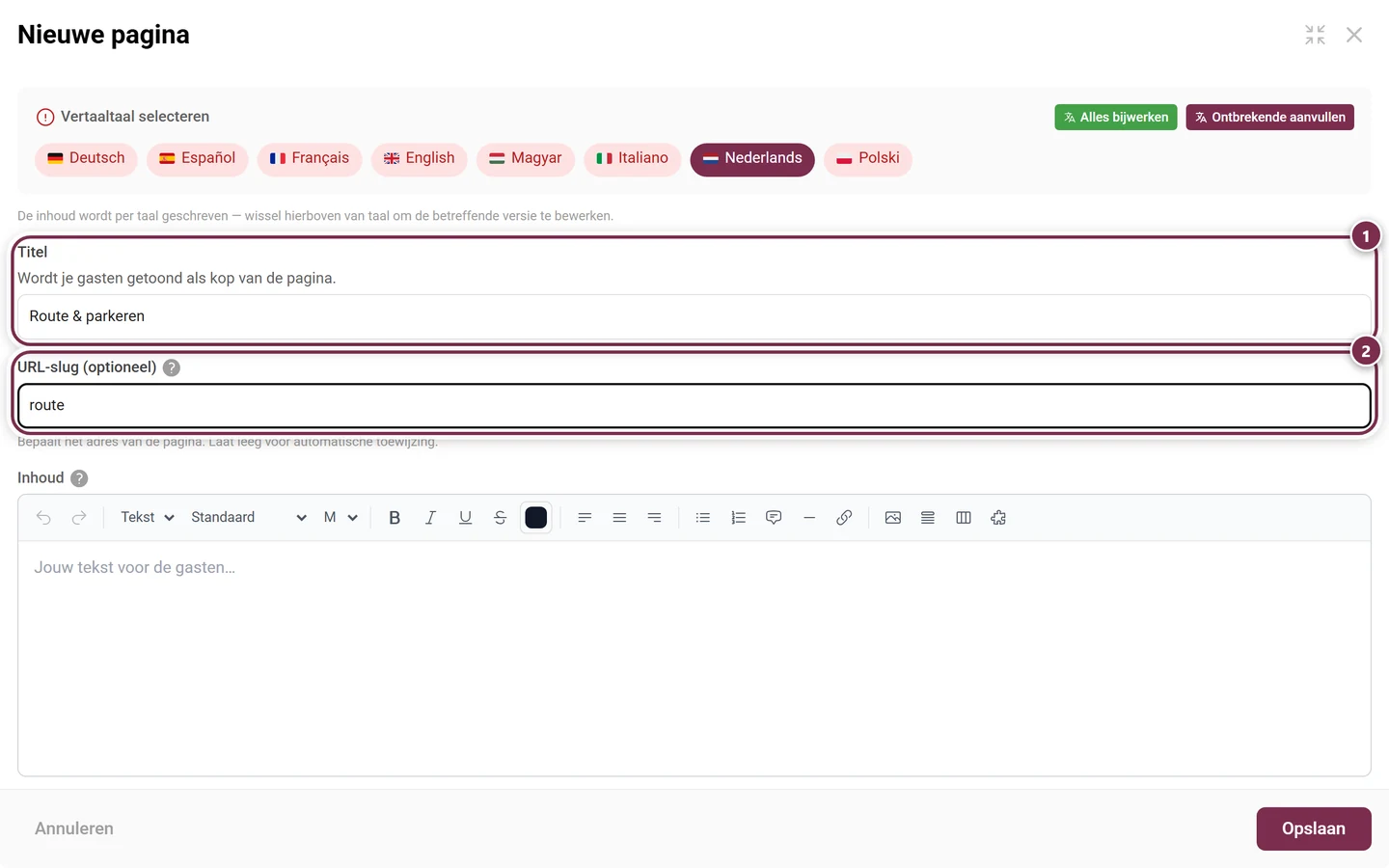This screenshot has width=1389, height=868.
Task: Insert a columns layout
Action: pyautogui.click(x=963, y=518)
